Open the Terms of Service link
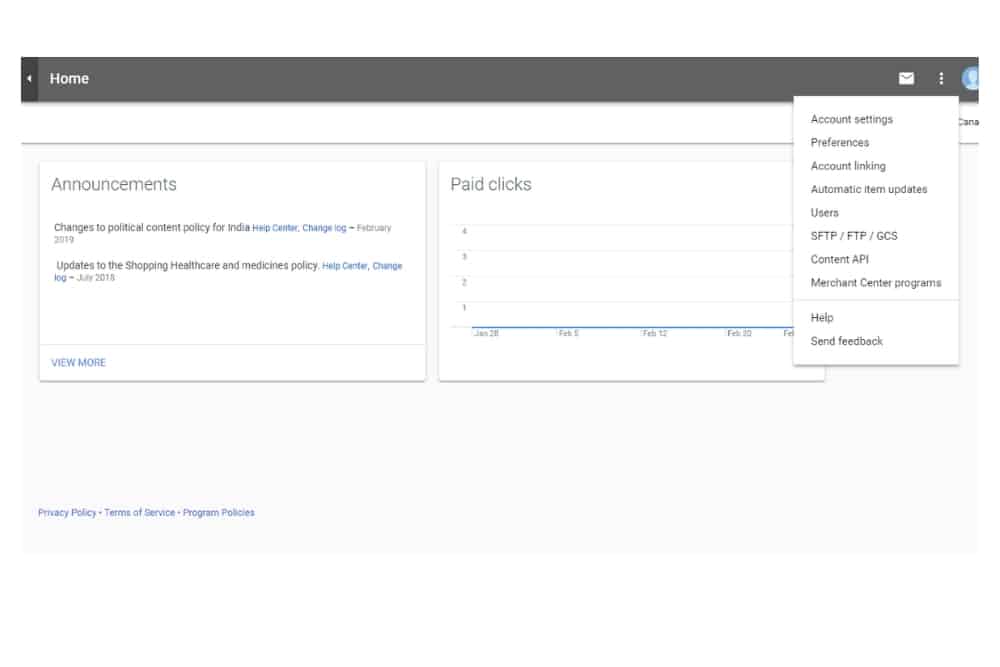Viewport: 1000px width, 667px height. pyautogui.click(x=138, y=512)
